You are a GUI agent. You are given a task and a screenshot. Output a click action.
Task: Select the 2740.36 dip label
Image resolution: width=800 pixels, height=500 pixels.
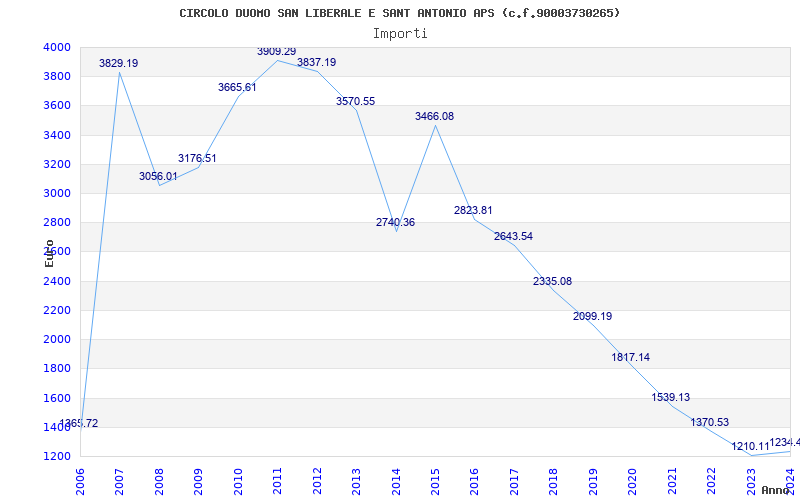pyautogui.click(x=395, y=222)
